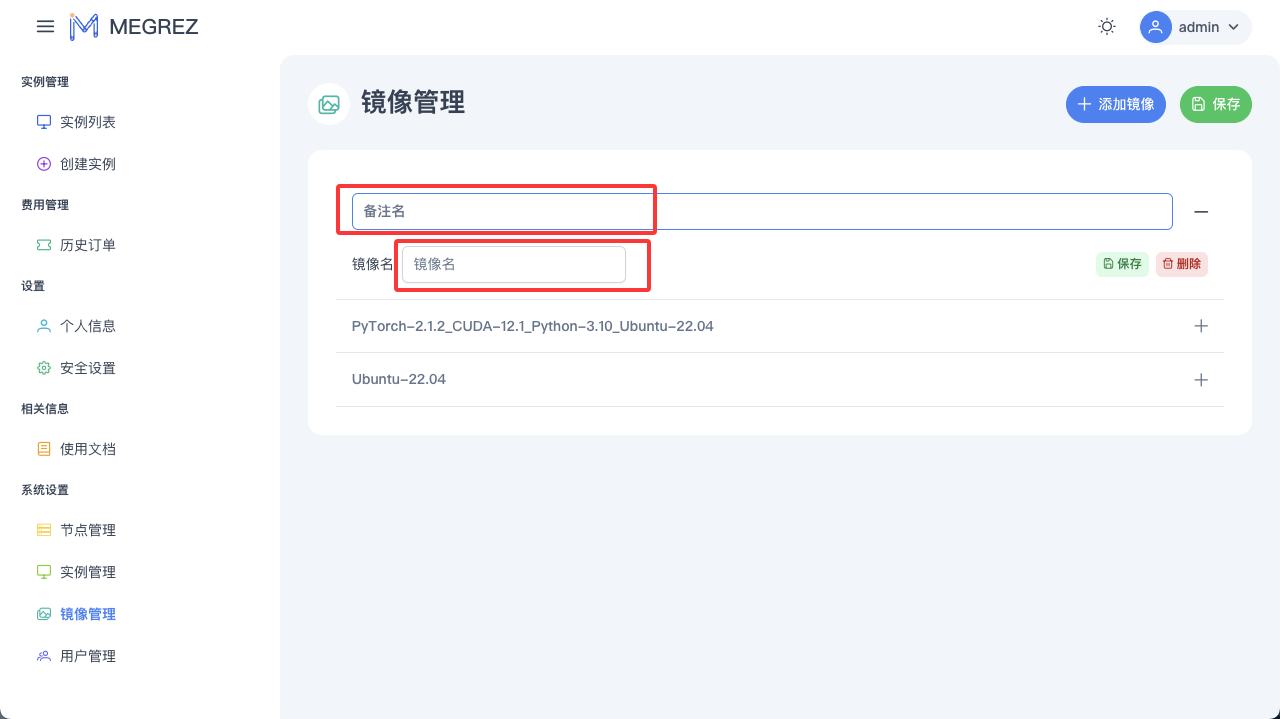Collapse the open image entry via minus
This screenshot has width=1280, height=719.
coord(1201,211)
